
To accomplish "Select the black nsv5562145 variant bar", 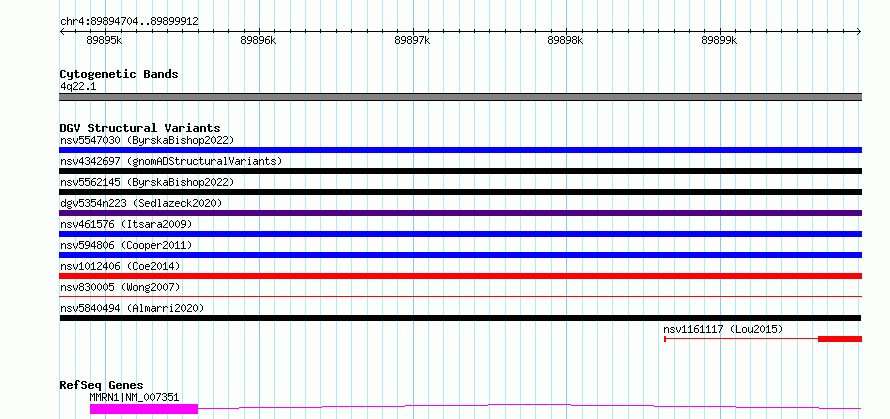I will (460, 192).
